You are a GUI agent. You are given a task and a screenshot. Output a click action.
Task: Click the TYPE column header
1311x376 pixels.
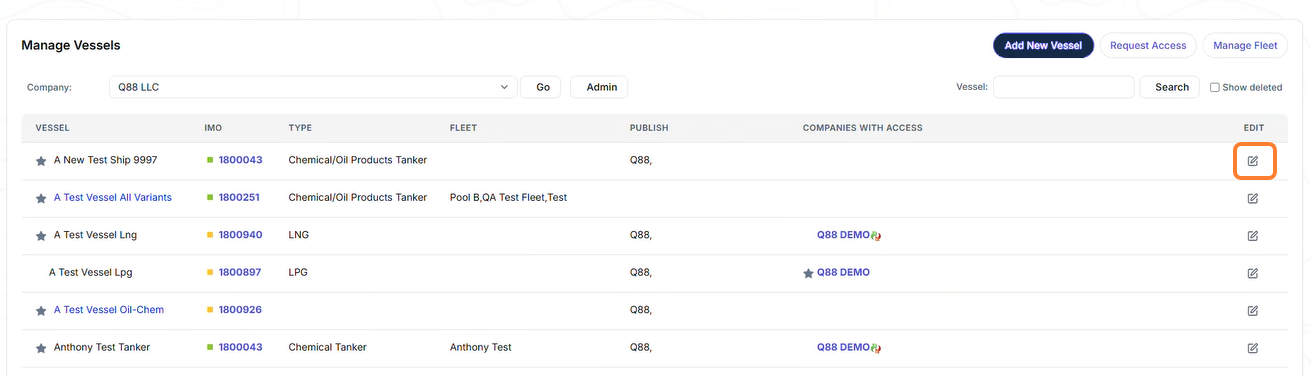click(300, 128)
